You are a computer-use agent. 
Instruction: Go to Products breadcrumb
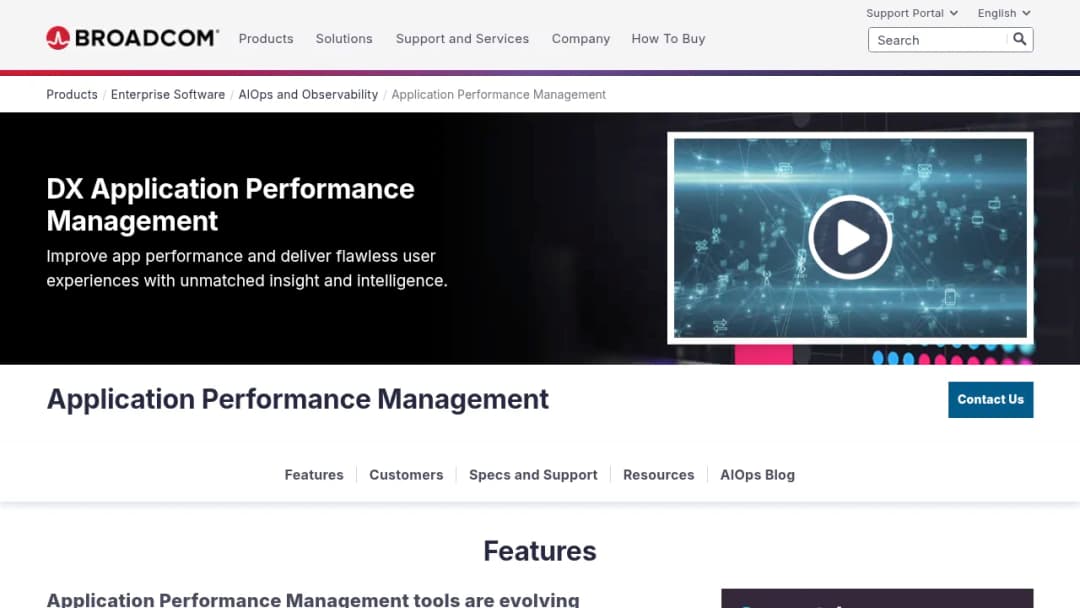(x=72, y=94)
